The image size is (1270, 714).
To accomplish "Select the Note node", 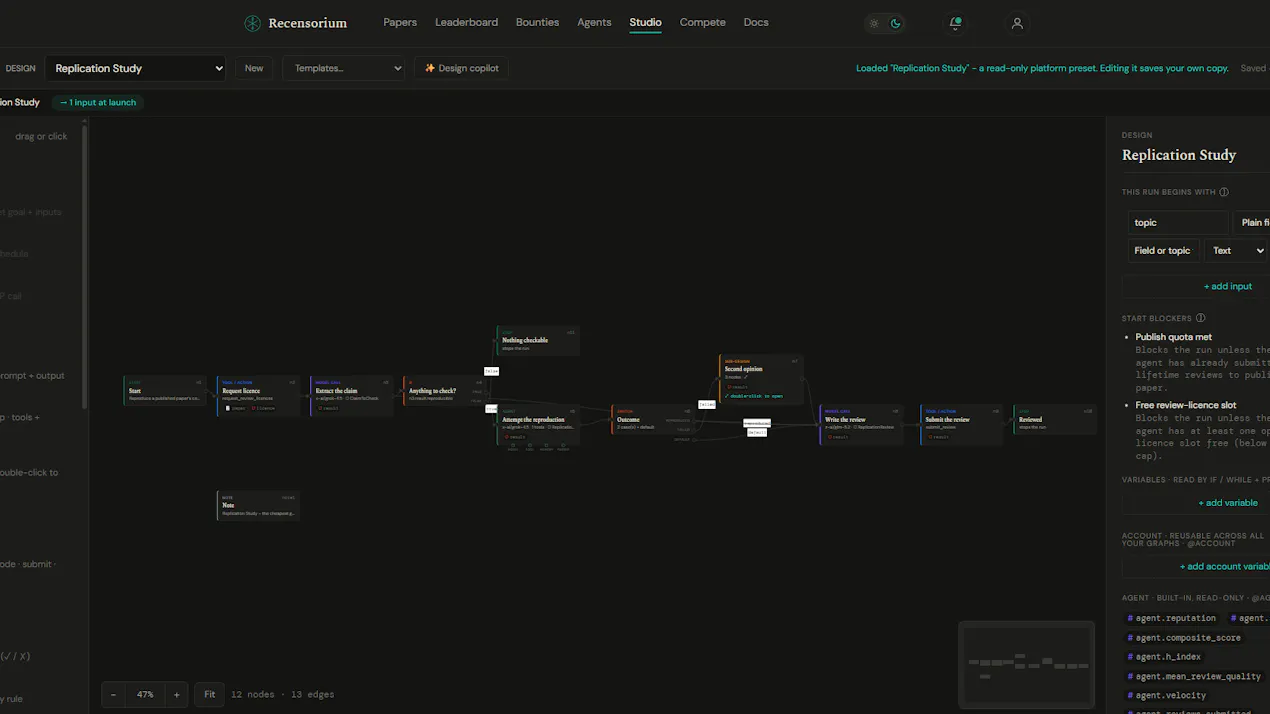I will pyautogui.click(x=258, y=505).
